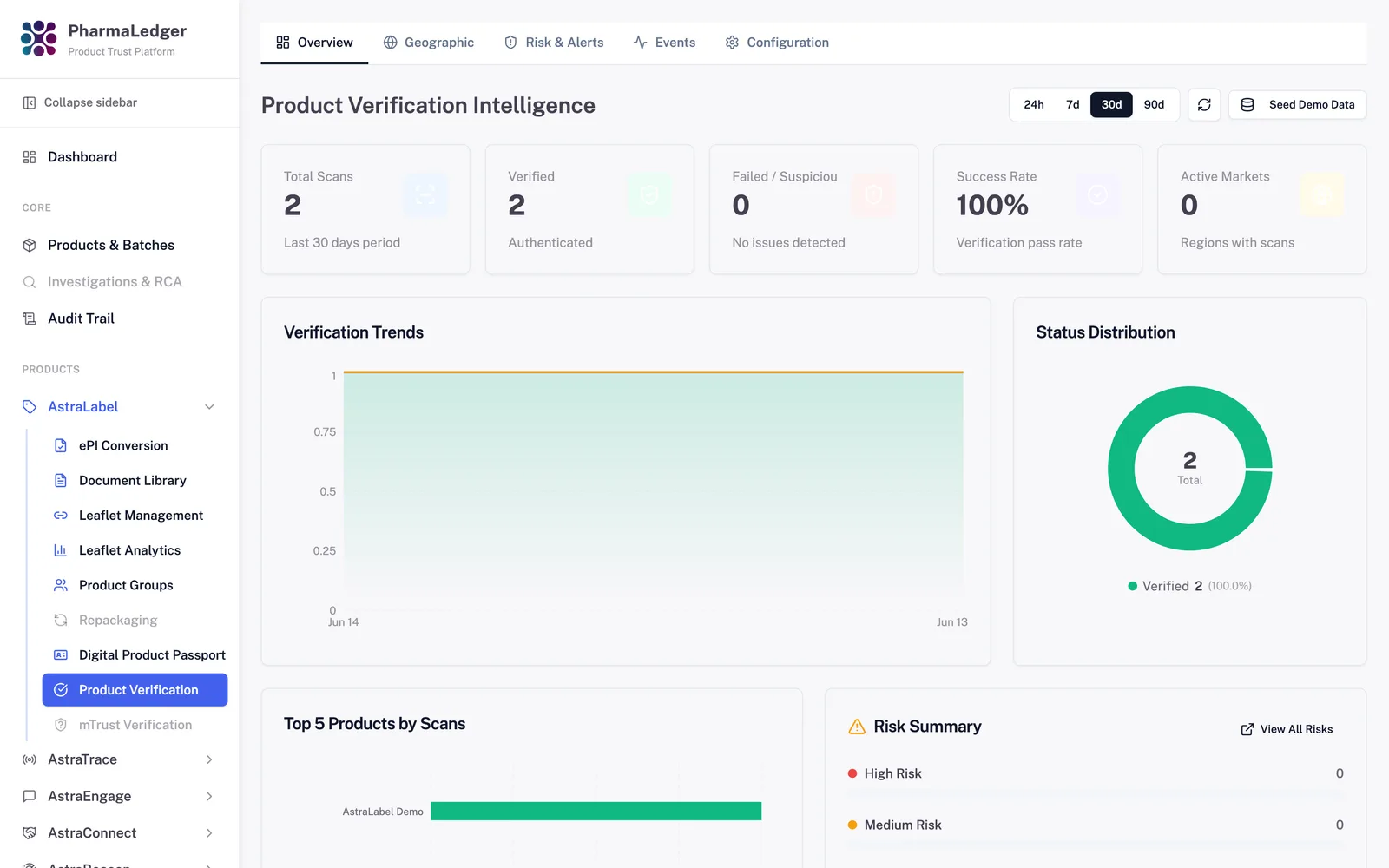1389x868 pixels.
Task: Click 'Last 30 days period' text
Action: point(342,243)
